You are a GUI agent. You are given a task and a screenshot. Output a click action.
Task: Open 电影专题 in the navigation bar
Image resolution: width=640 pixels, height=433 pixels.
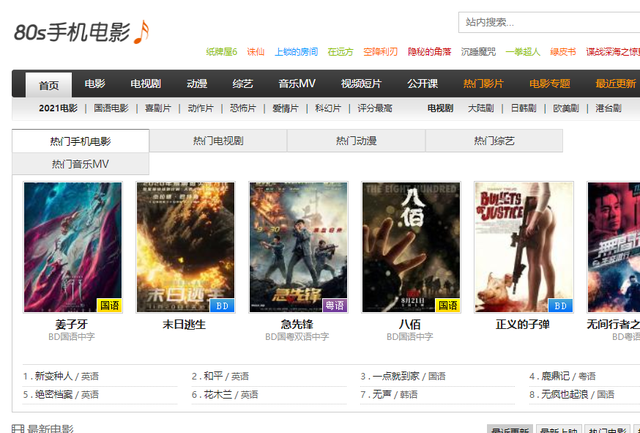tap(549, 84)
